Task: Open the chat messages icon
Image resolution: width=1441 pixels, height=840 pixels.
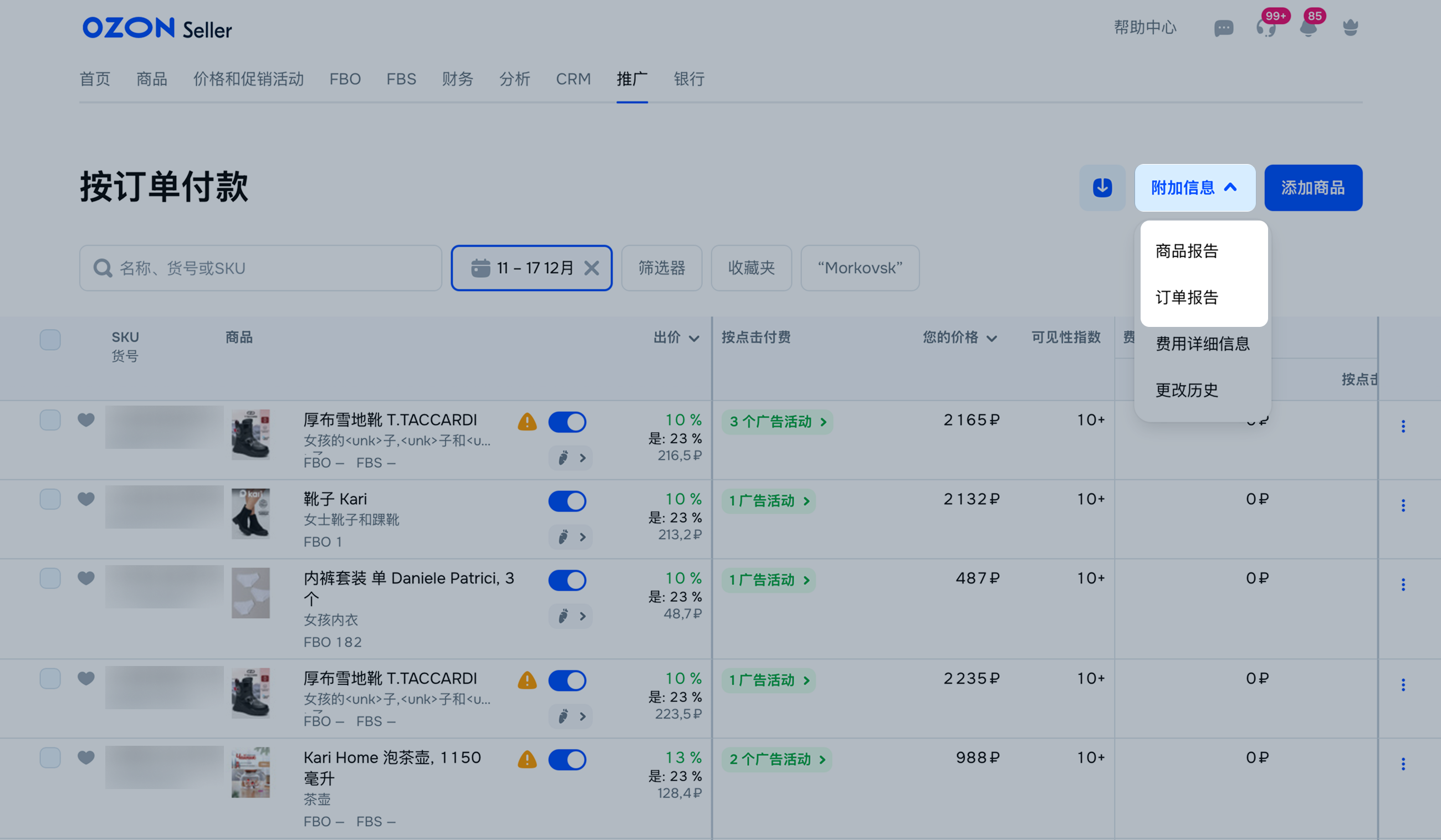Action: point(1223,28)
